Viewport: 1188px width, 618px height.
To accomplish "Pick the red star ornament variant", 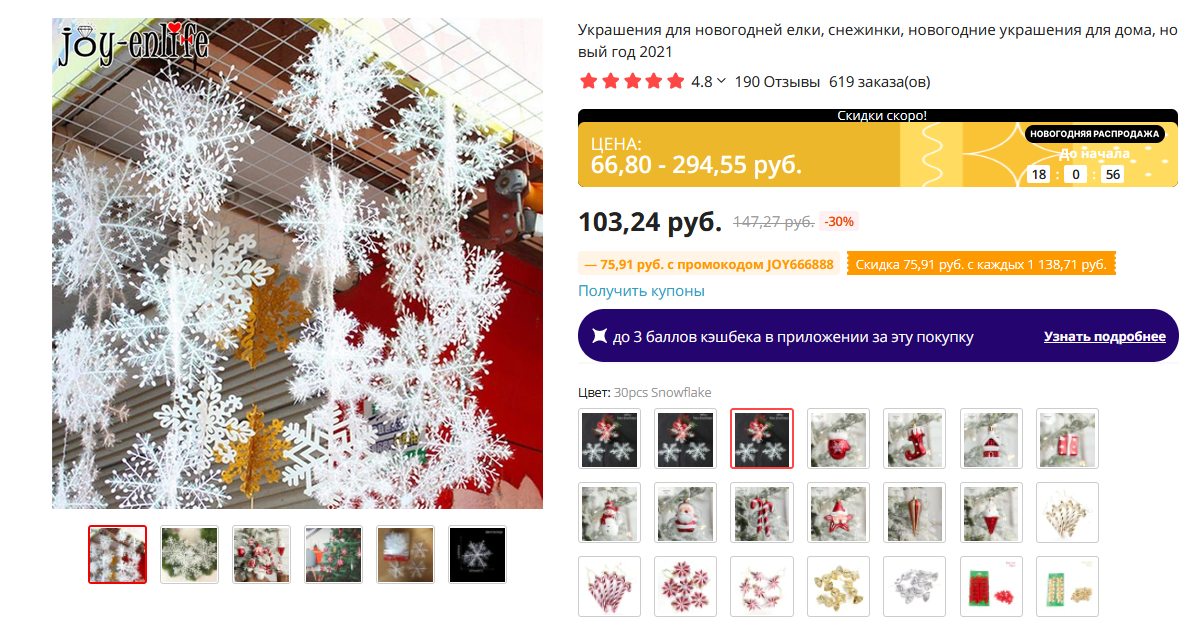I will (838, 513).
